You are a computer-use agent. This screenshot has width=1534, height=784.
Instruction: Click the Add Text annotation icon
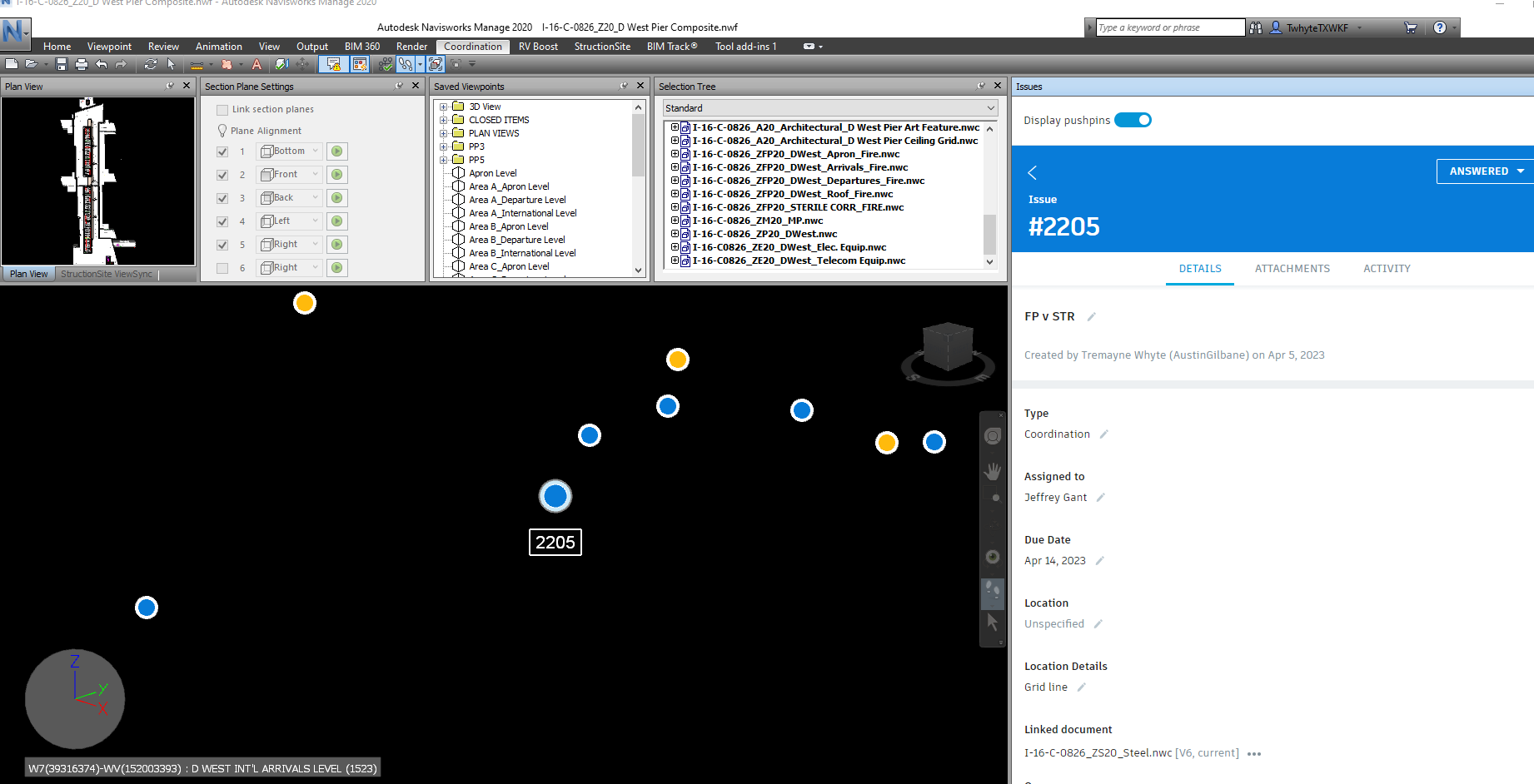tap(256, 64)
